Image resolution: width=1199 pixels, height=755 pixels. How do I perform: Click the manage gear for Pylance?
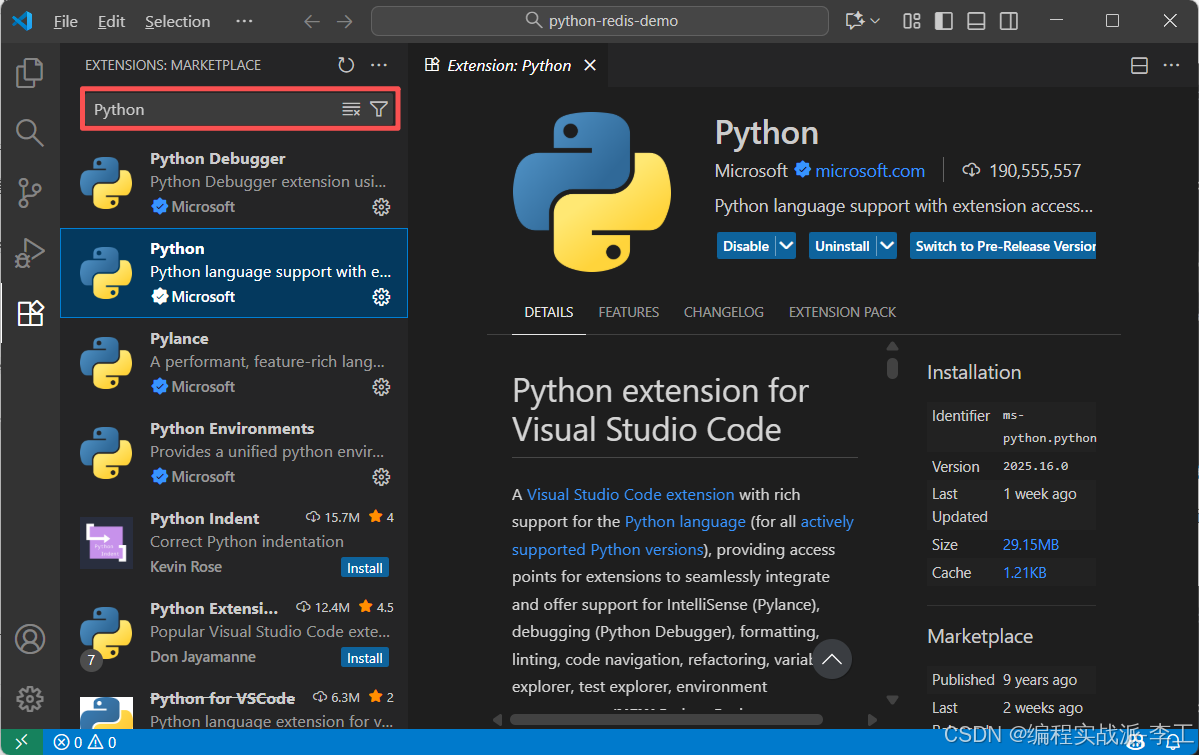pos(381,387)
